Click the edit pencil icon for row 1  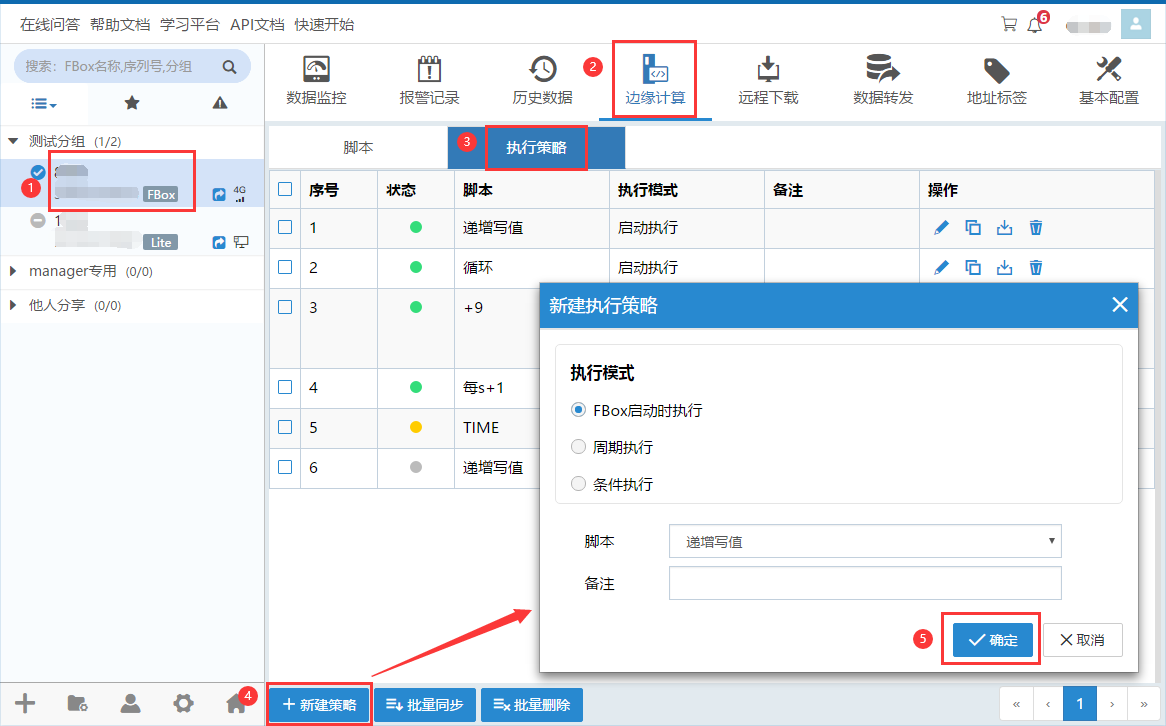(x=940, y=228)
